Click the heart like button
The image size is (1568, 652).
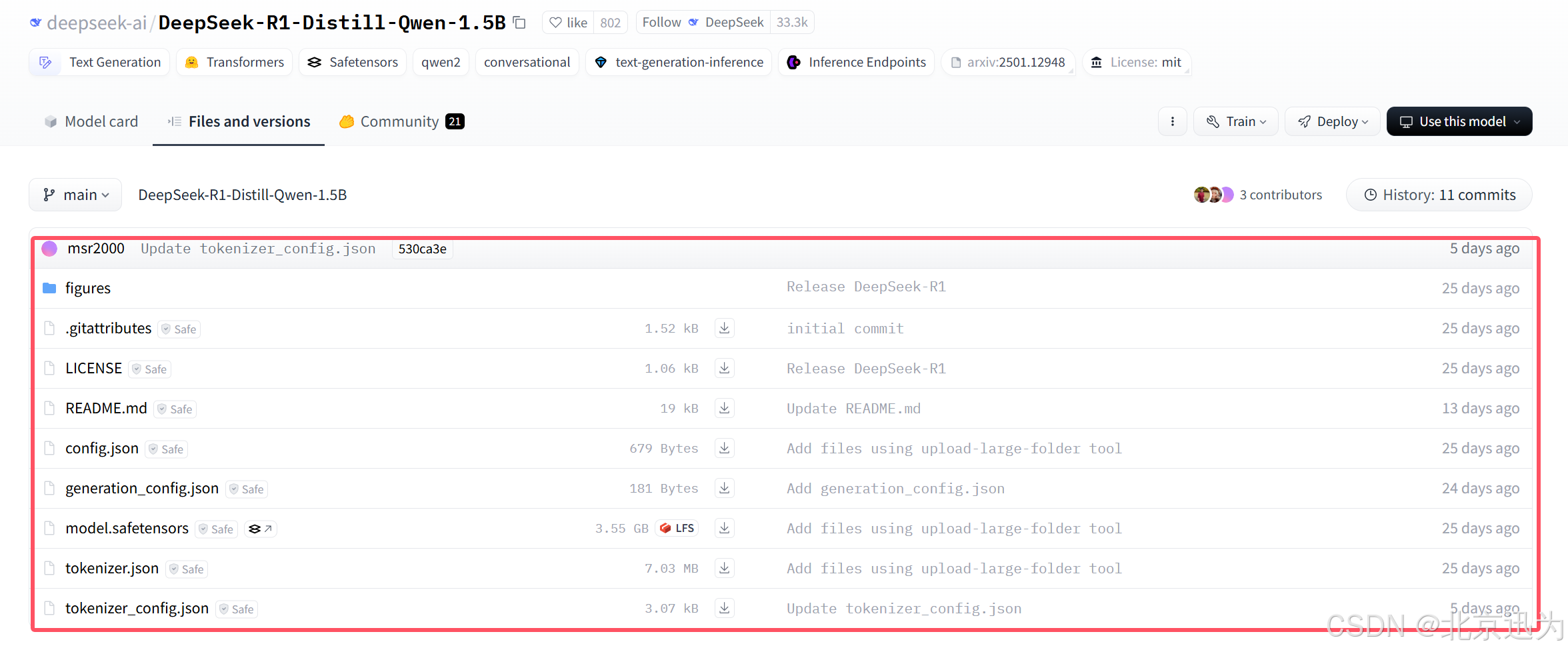pos(568,23)
